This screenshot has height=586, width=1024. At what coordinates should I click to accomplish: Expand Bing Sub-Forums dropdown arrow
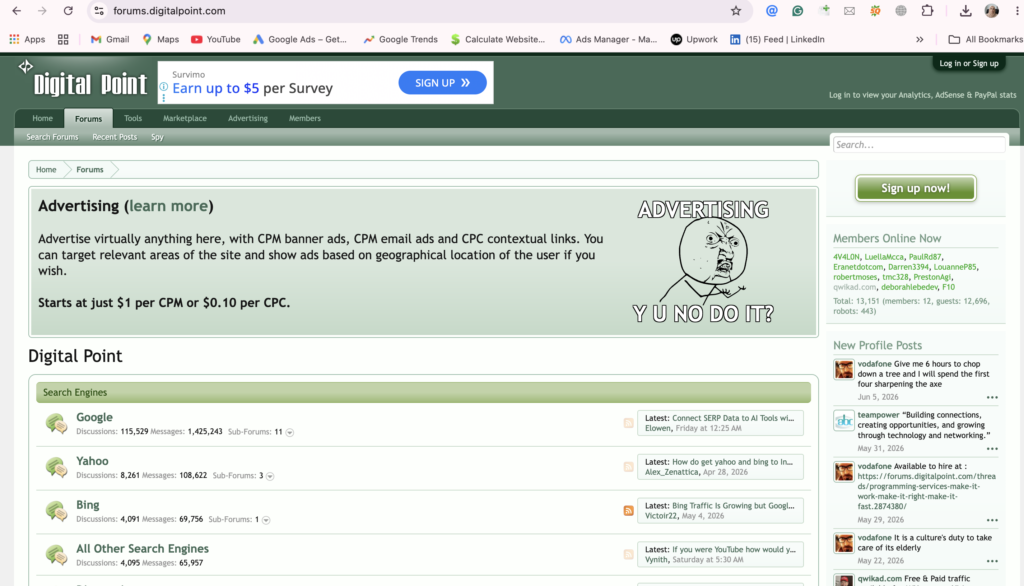(x=266, y=520)
